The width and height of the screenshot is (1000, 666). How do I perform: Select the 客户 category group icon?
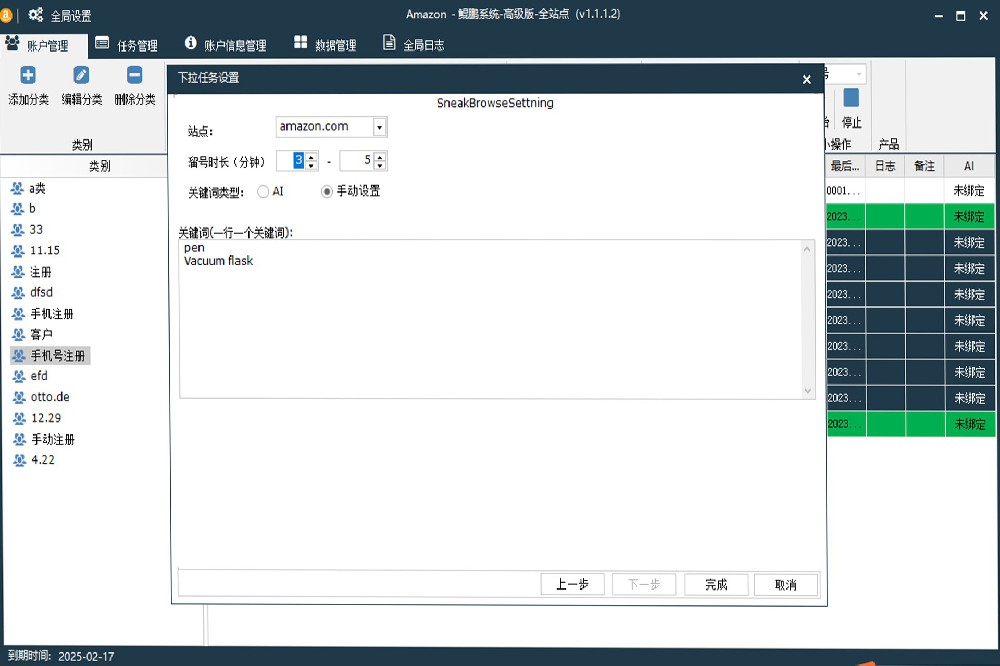(18, 334)
